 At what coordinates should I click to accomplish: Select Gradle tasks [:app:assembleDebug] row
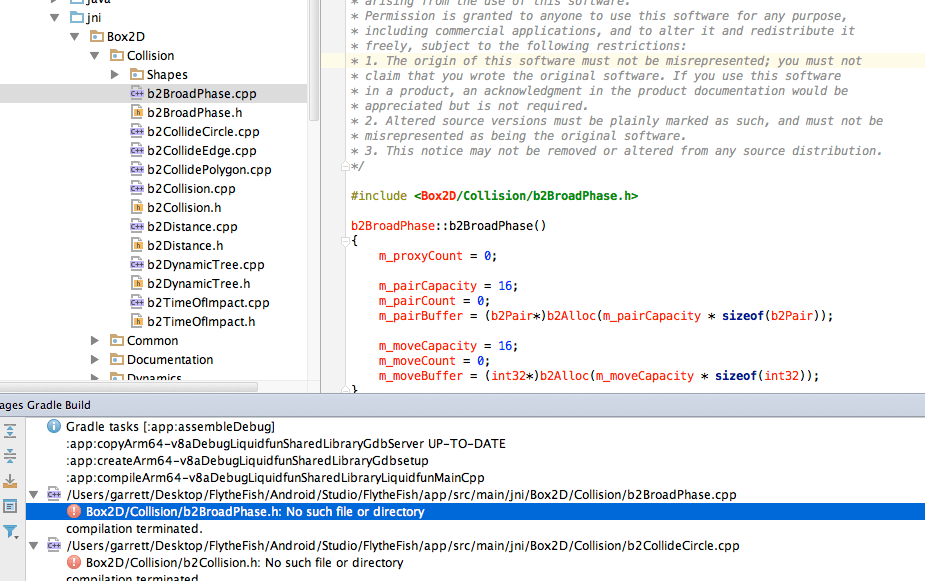click(x=170, y=426)
